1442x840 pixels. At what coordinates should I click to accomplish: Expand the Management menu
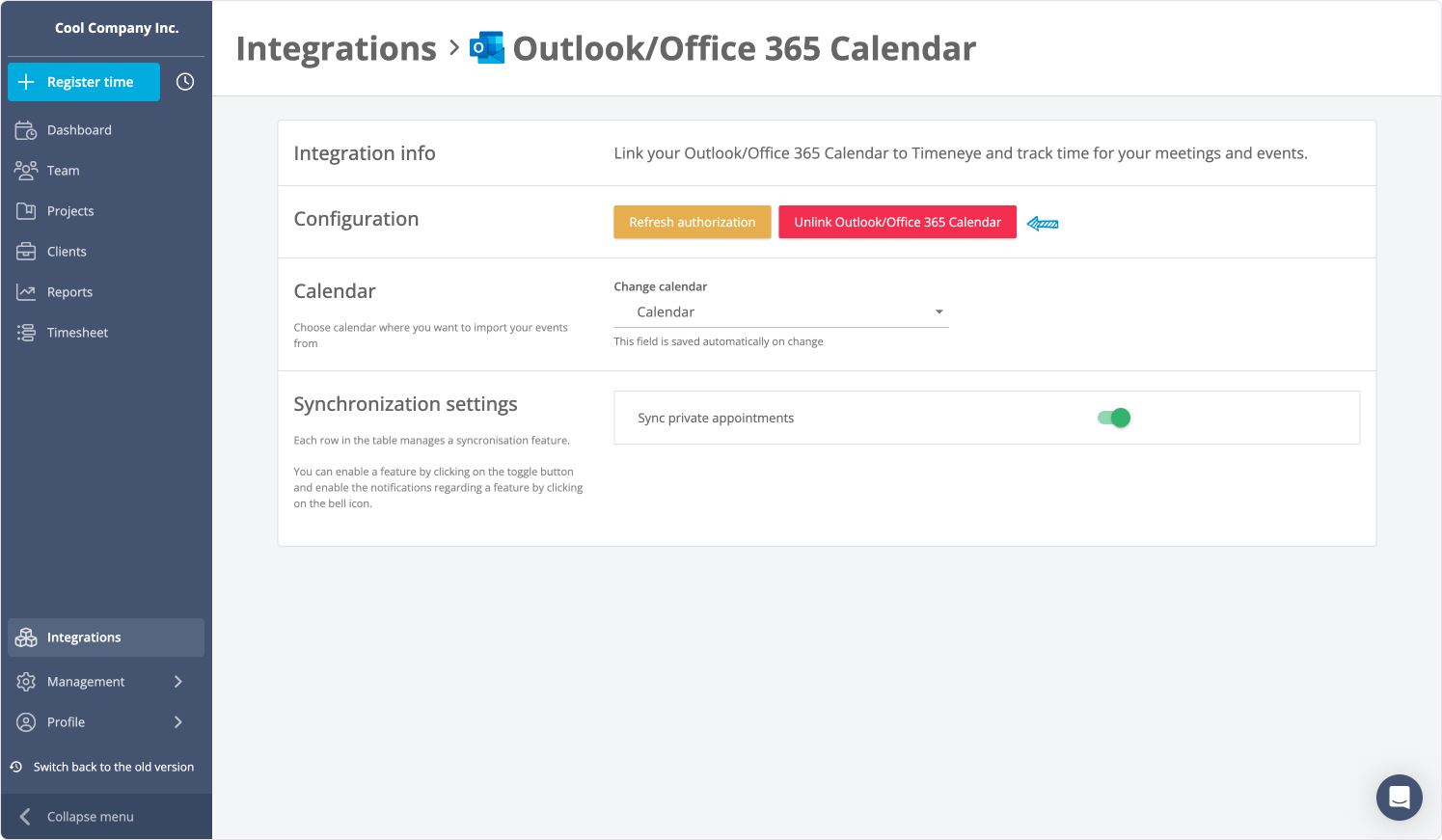coord(87,681)
